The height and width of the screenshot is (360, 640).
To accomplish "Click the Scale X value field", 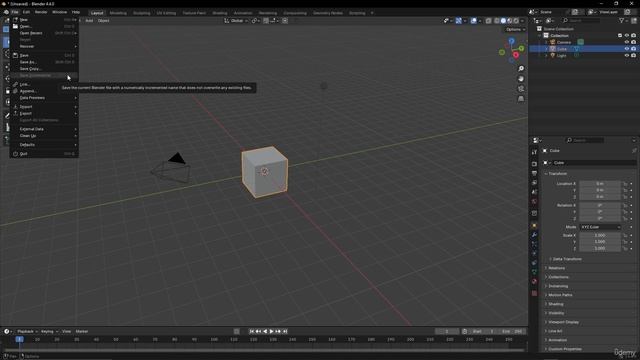I will [x=600, y=236].
